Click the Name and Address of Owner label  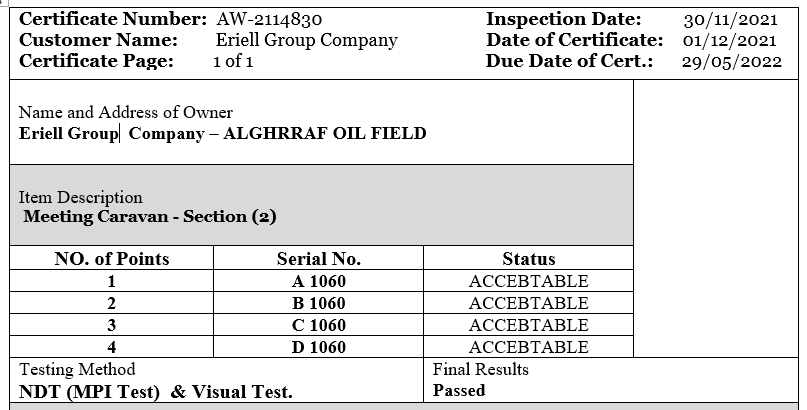[x=126, y=112]
